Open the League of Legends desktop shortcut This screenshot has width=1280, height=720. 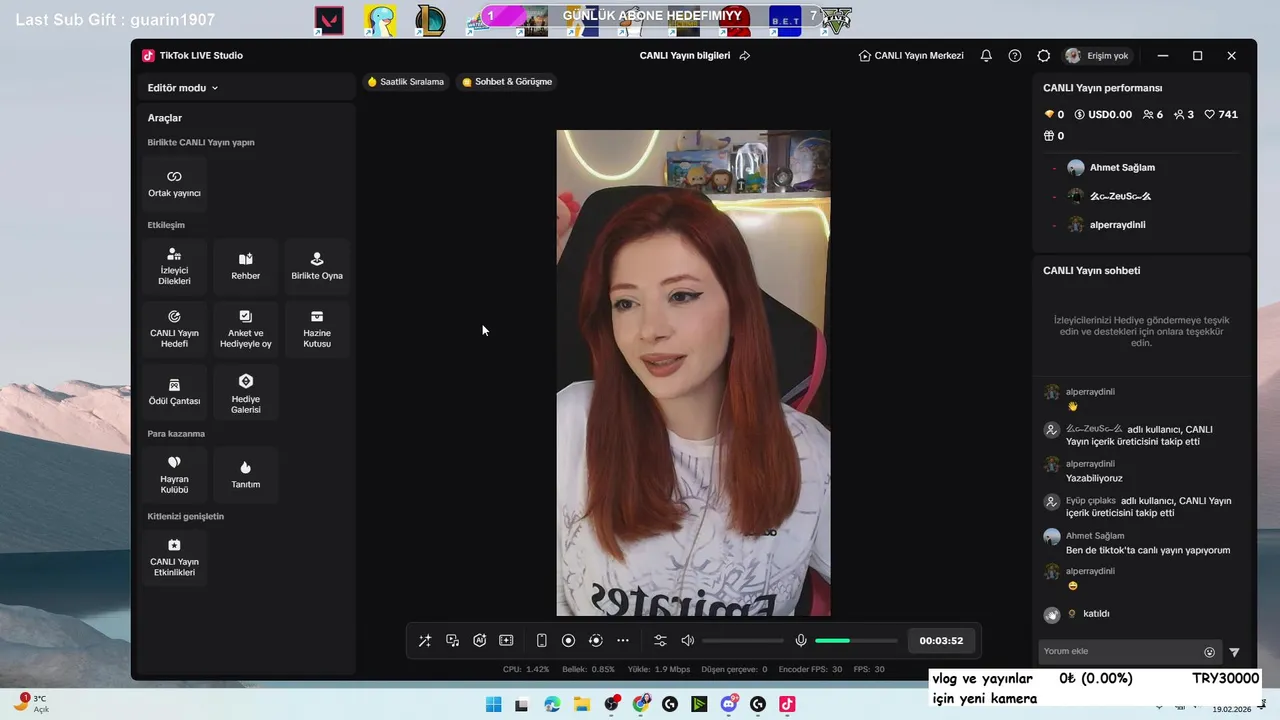(x=431, y=21)
